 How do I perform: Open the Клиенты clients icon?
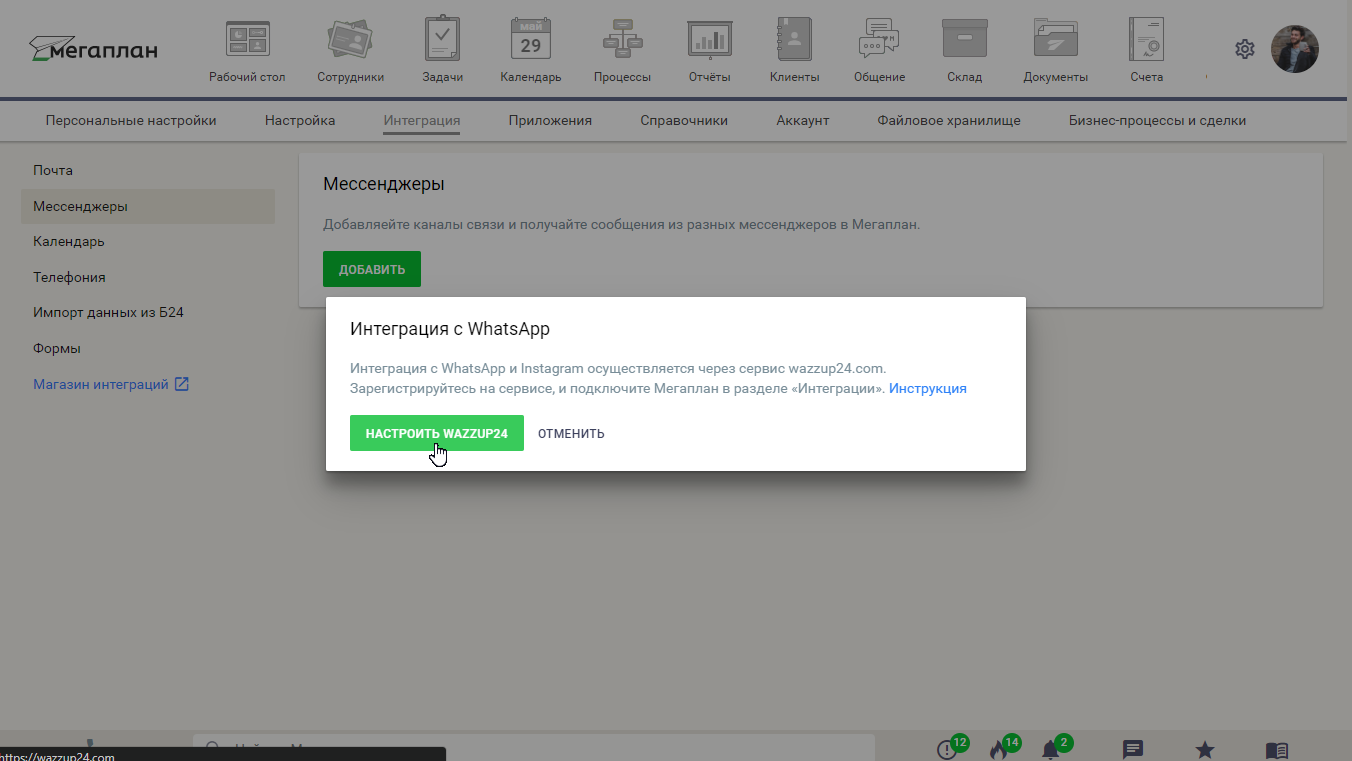(794, 40)
